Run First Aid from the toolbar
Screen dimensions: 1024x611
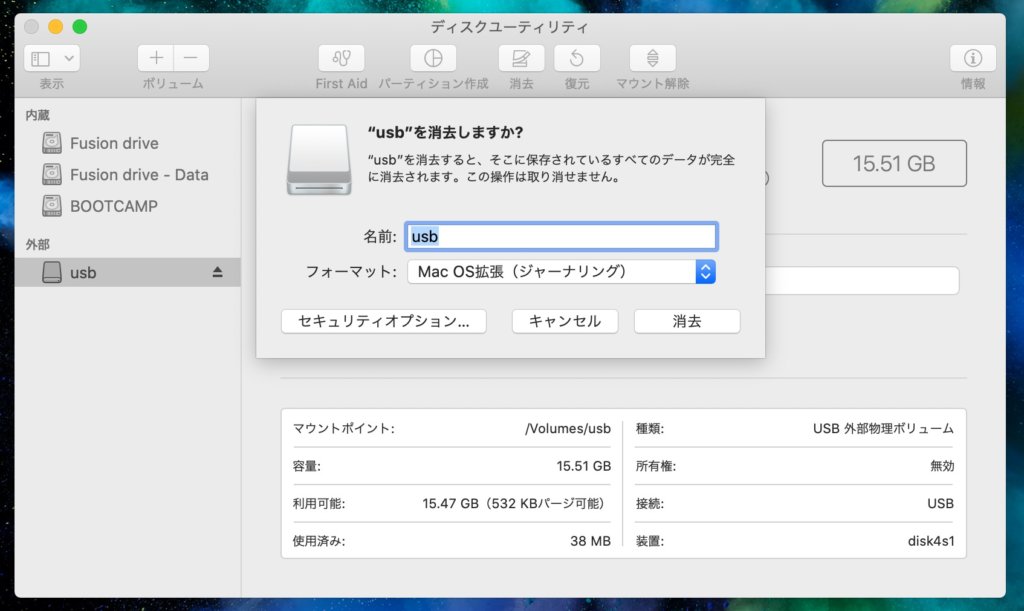[341, 58]
